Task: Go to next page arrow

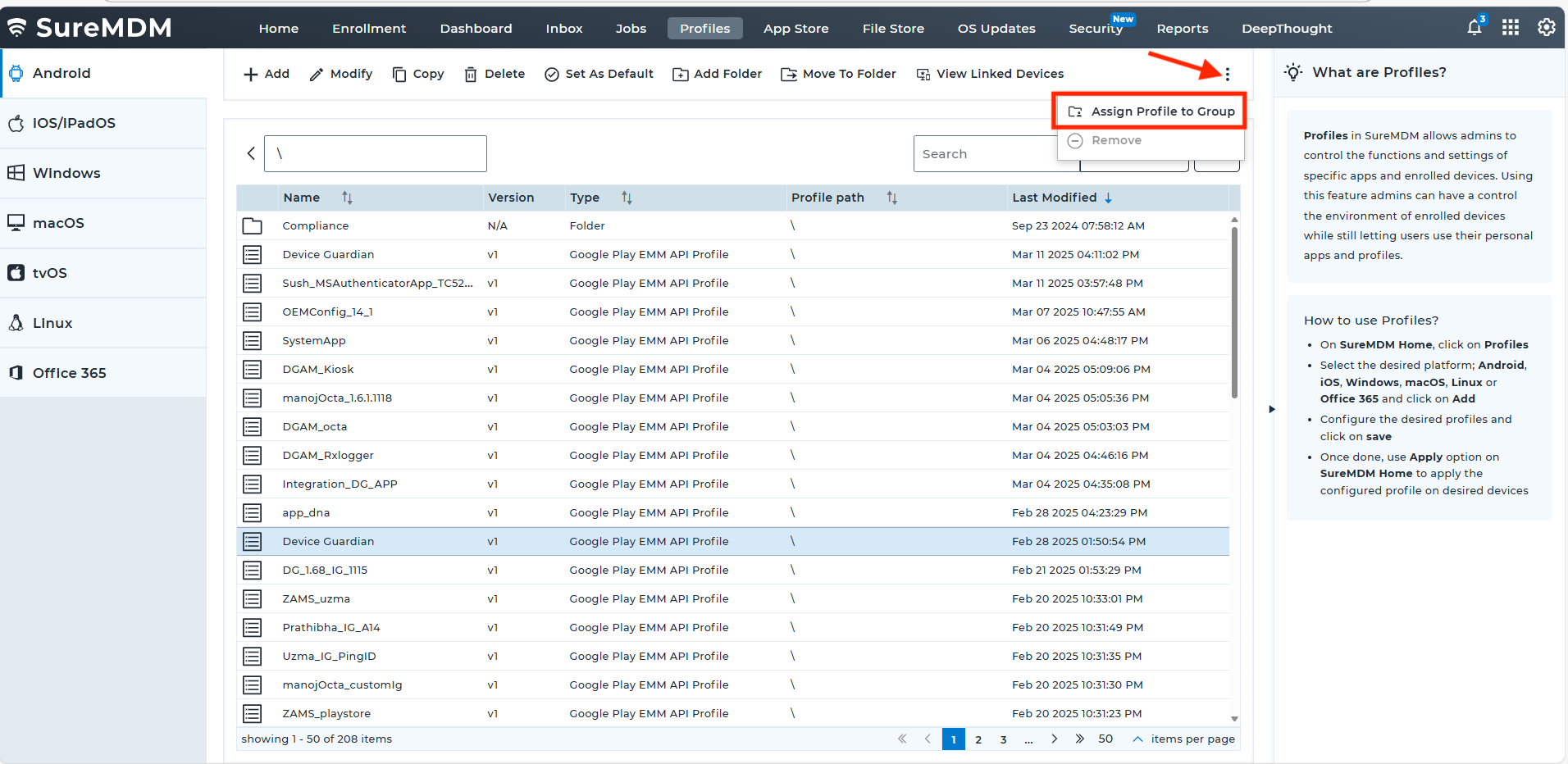Action: (x=1055, y=739)
